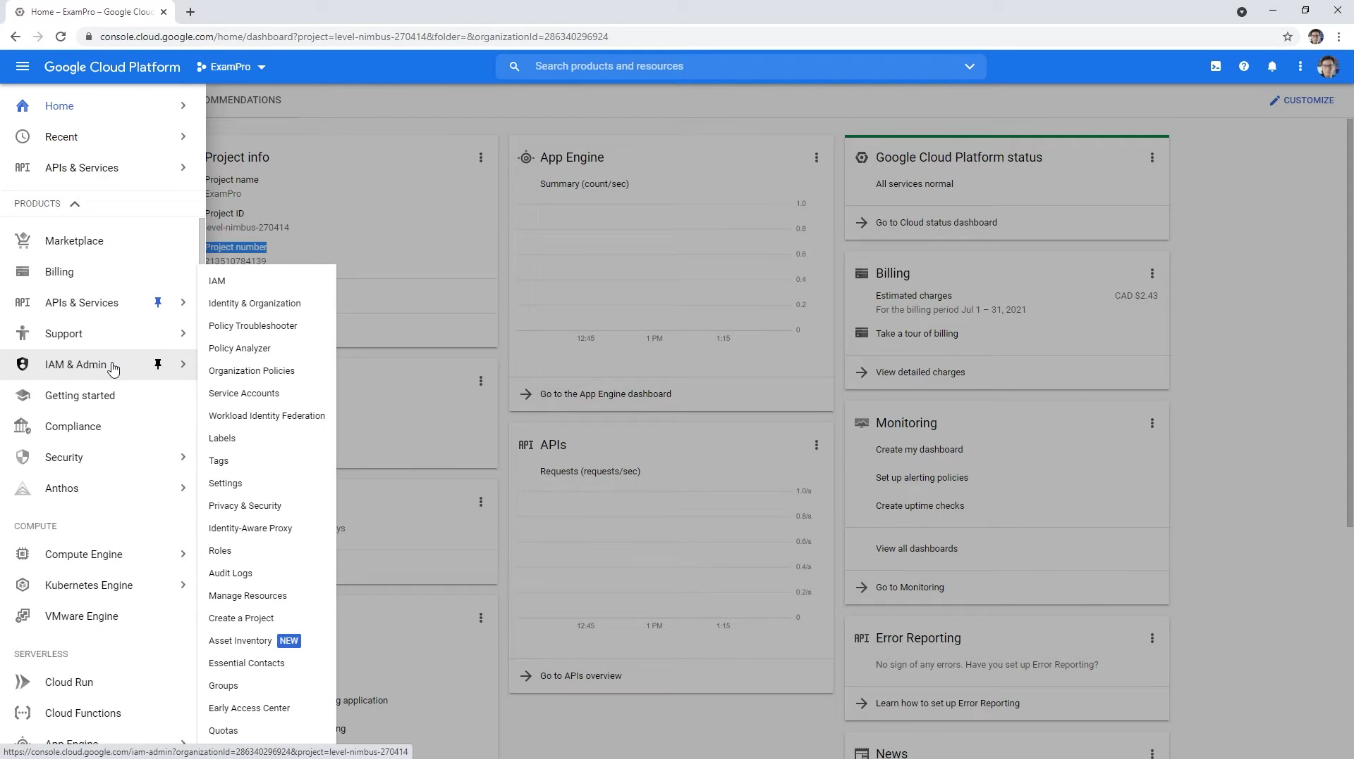Image resolution: width=1354 pixels, height=759 pixels.
Task: Activate Cloud Shell icon in header
Action: pos(1215,67)
